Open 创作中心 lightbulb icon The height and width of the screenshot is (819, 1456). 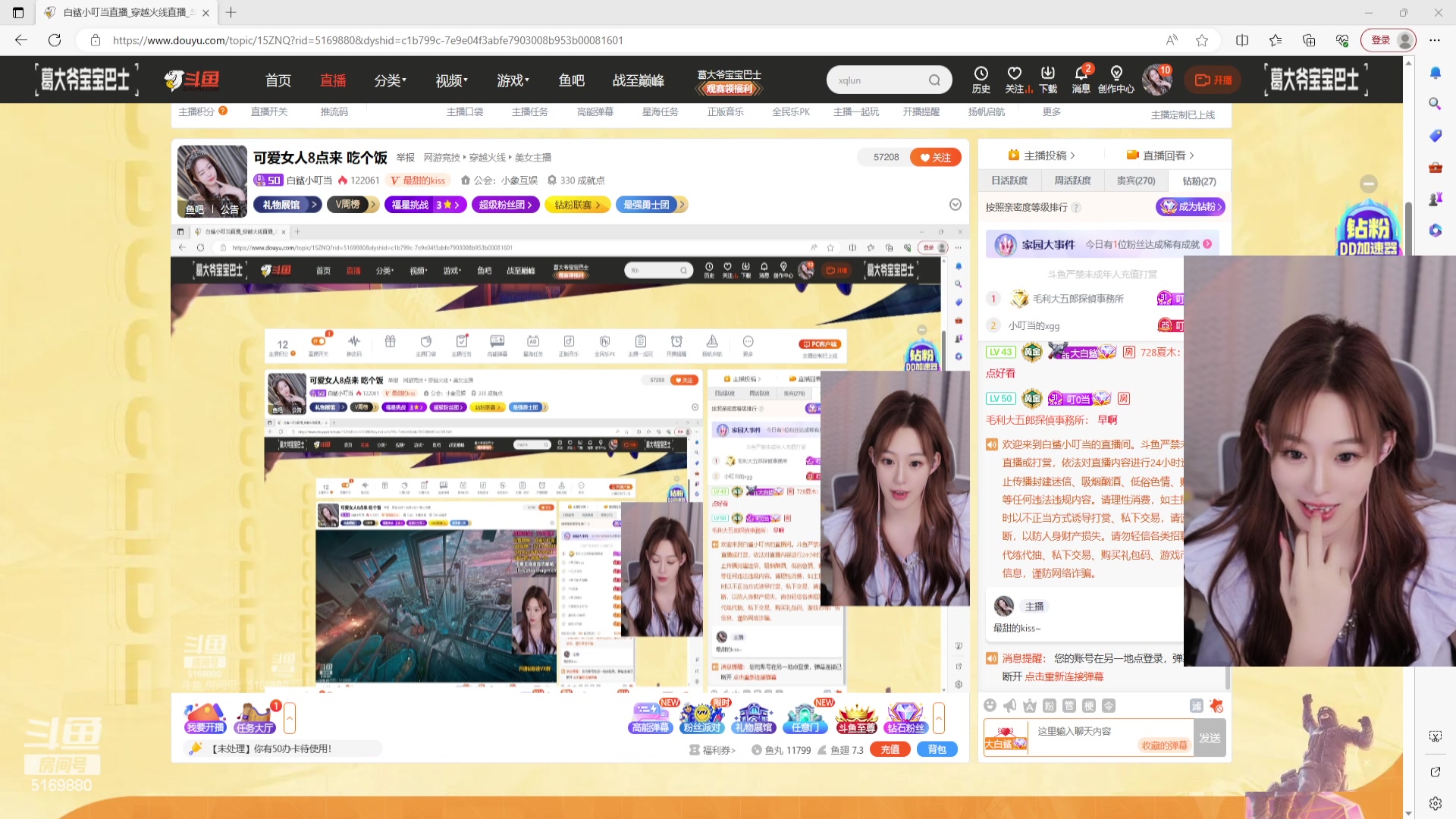(x=1116, y=79)
